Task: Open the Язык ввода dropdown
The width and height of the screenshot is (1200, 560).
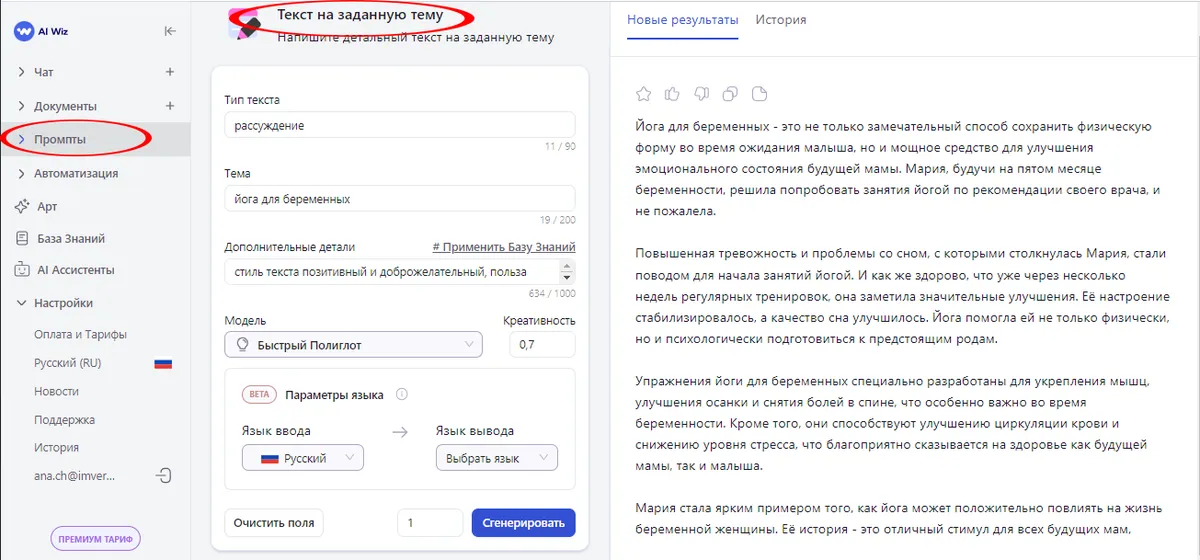Action: (x=303, y=458)
